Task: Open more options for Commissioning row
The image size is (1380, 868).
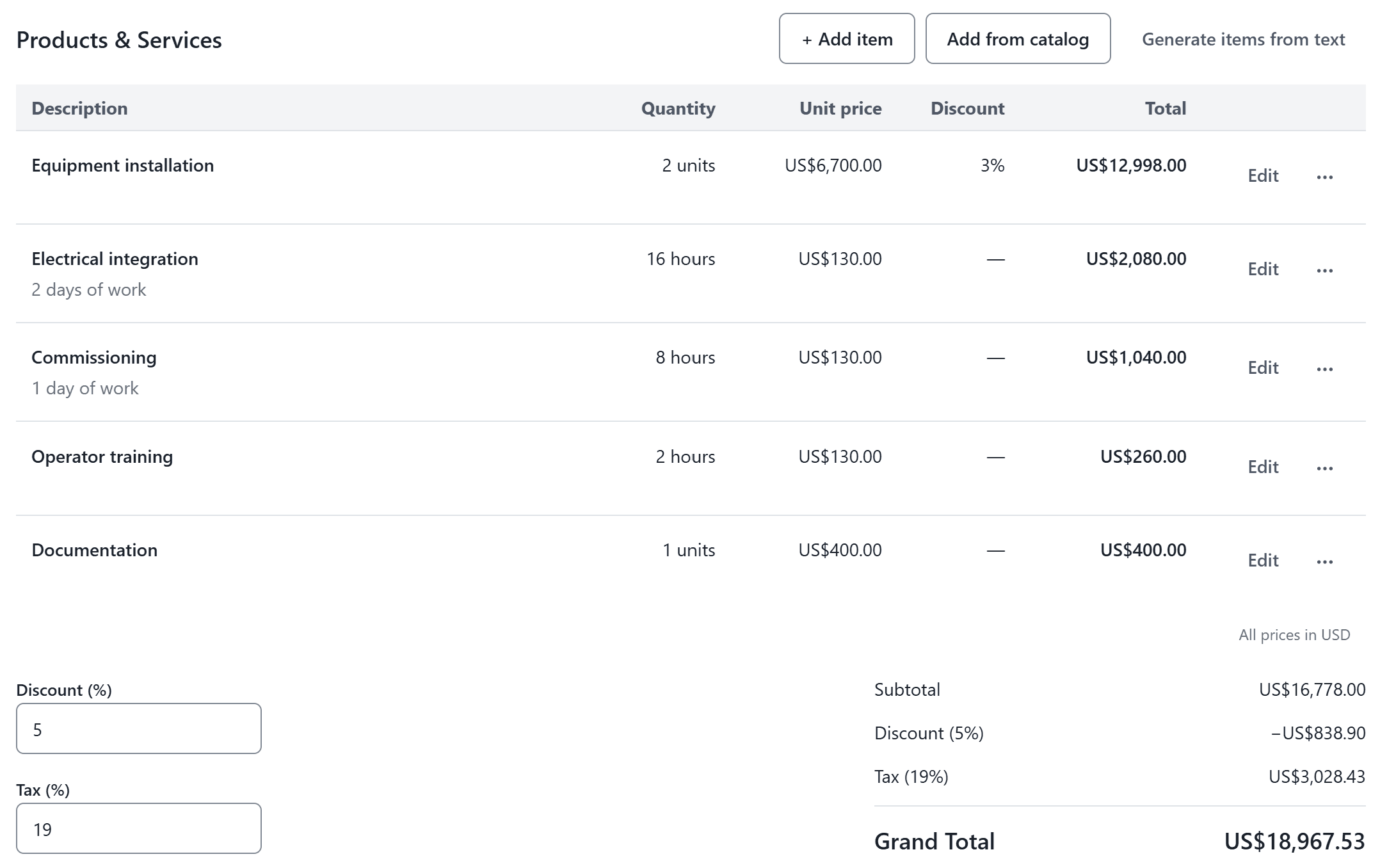Action: point(1324,369)
